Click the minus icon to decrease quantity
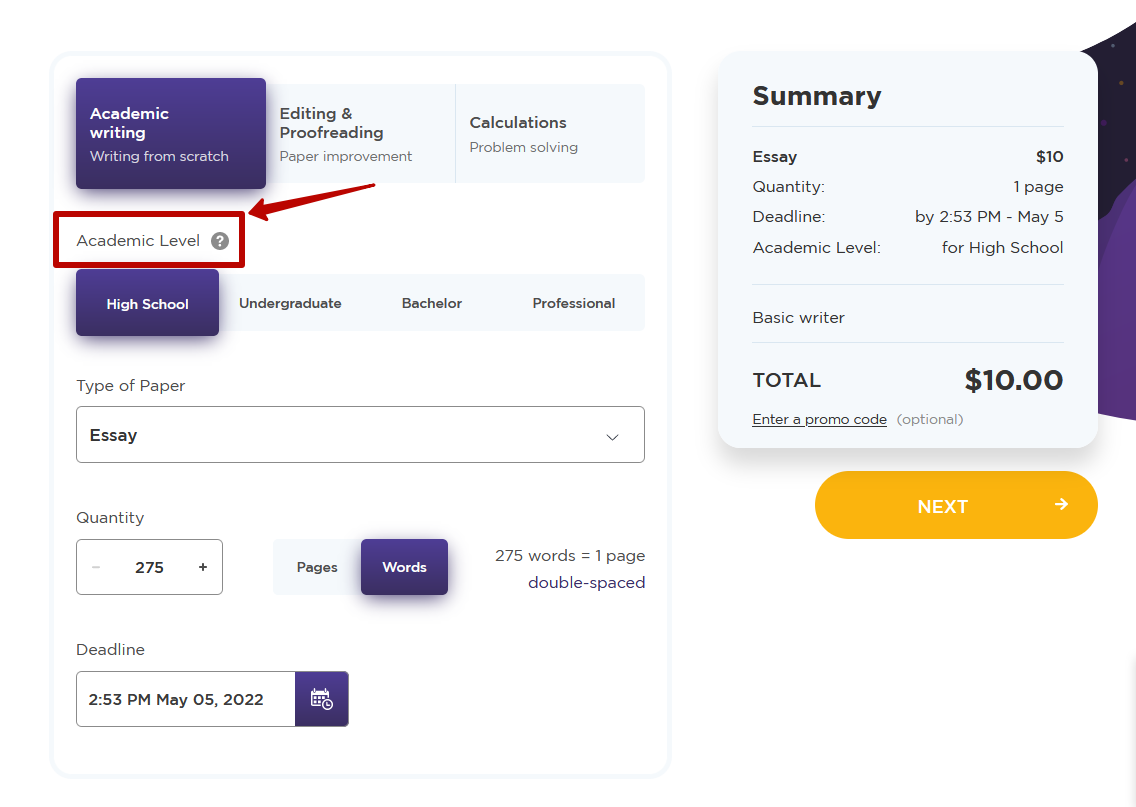Image resolution: width=1136 pixels, height=807 pixels. click(x=96, y=567)
